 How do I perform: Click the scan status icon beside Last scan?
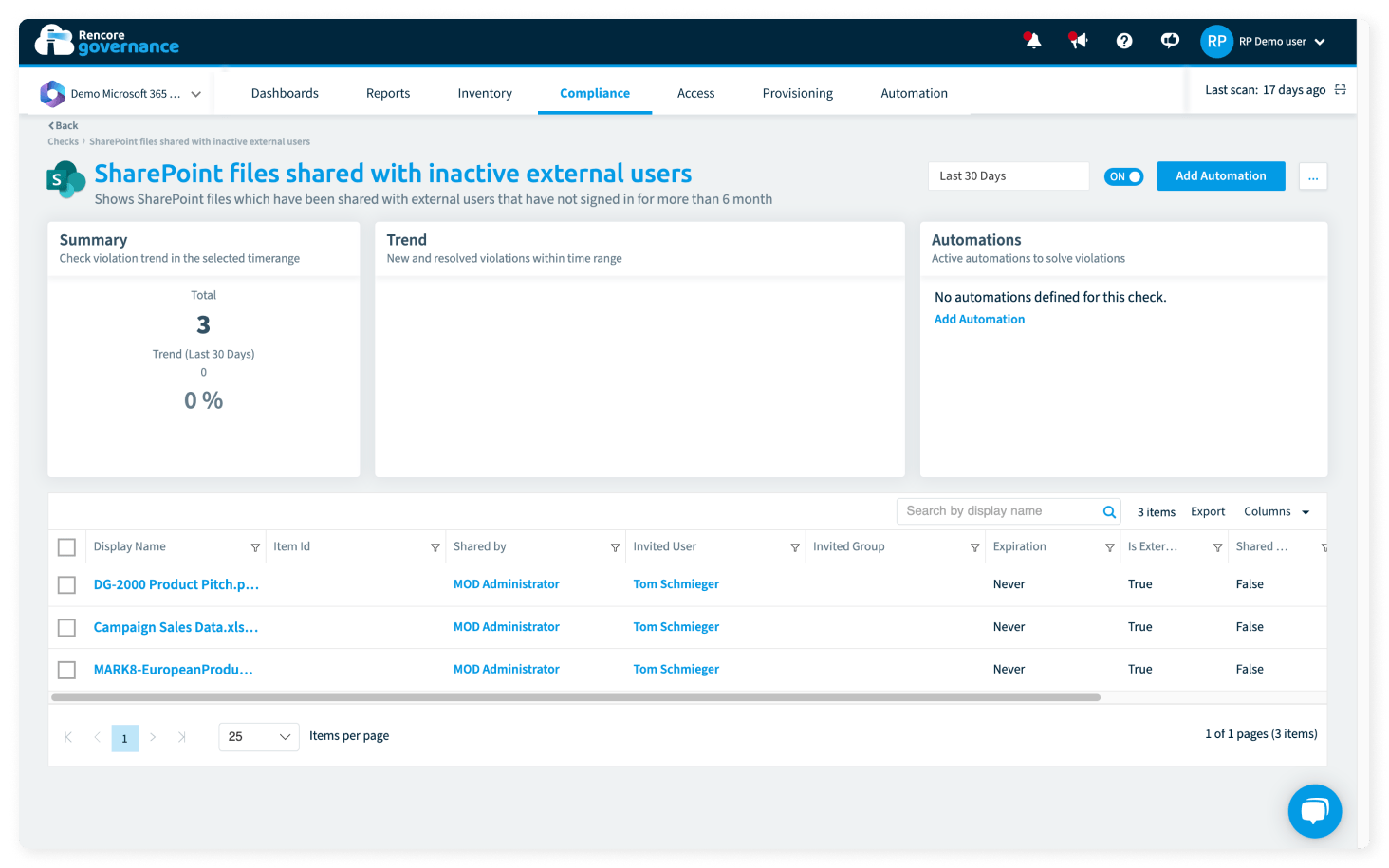pyautogui.click(x=1341, y=90)
